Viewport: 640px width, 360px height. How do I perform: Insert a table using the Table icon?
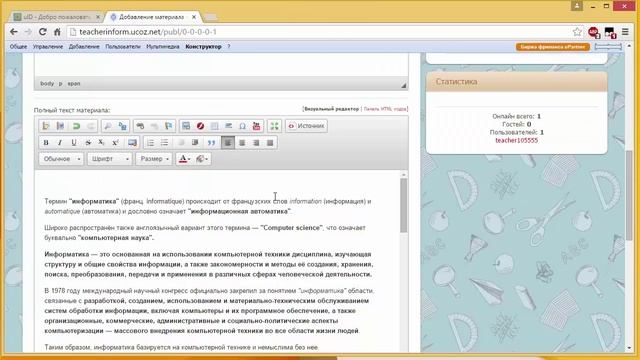[214, 126]
